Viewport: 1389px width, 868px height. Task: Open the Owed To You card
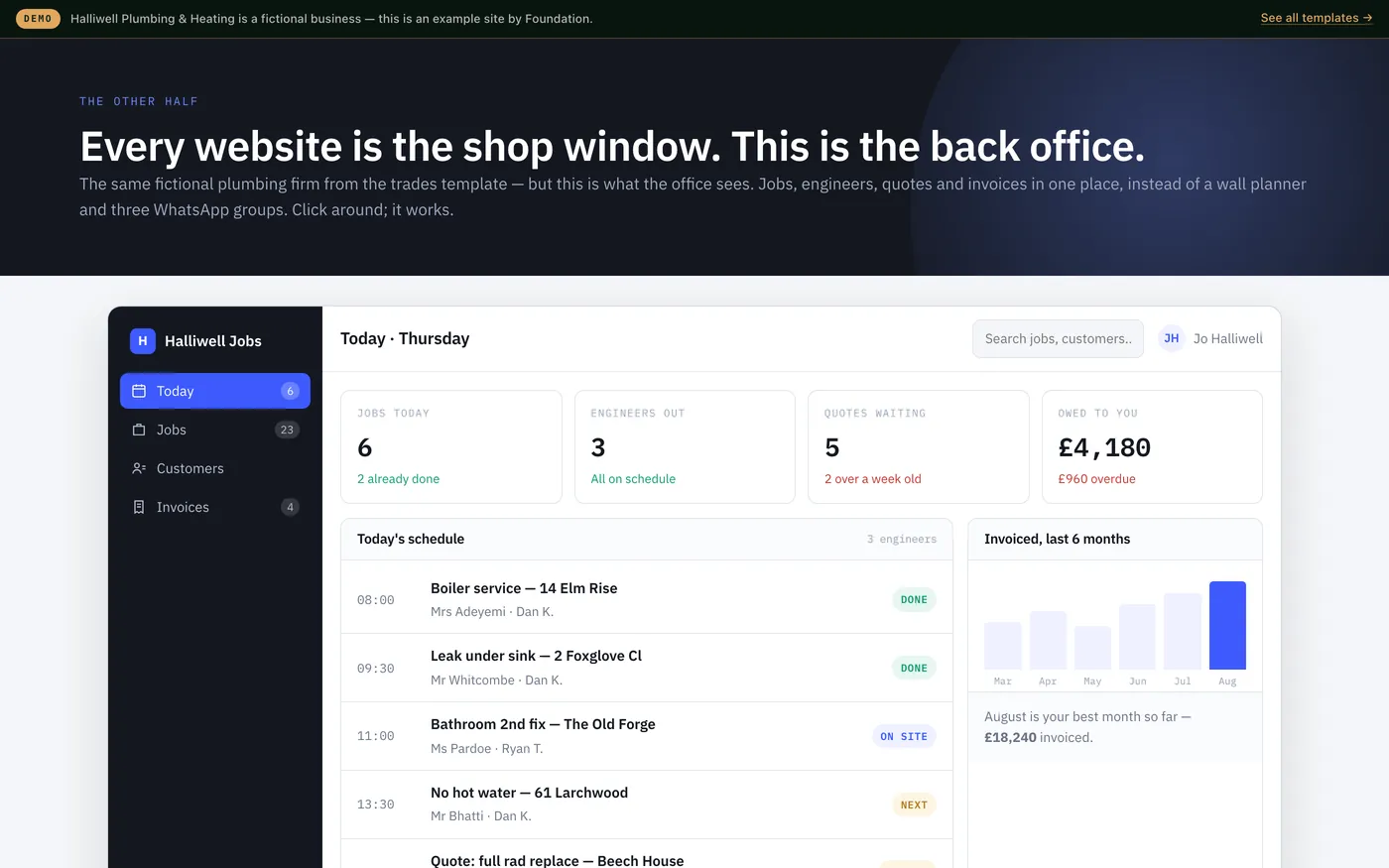[x=1152, y=446]
